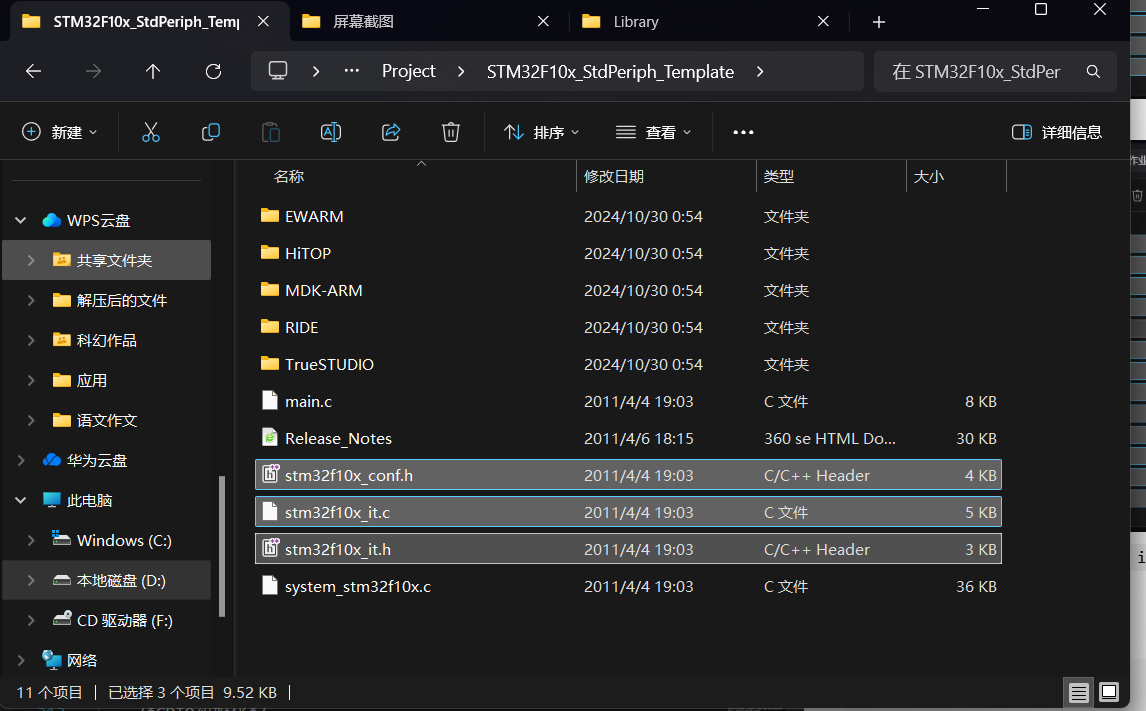1146x711 pixels.
Task: Select CD 驱动器 (F:) in sidebar
Action: pyautogui.click(x=107, y=620)
